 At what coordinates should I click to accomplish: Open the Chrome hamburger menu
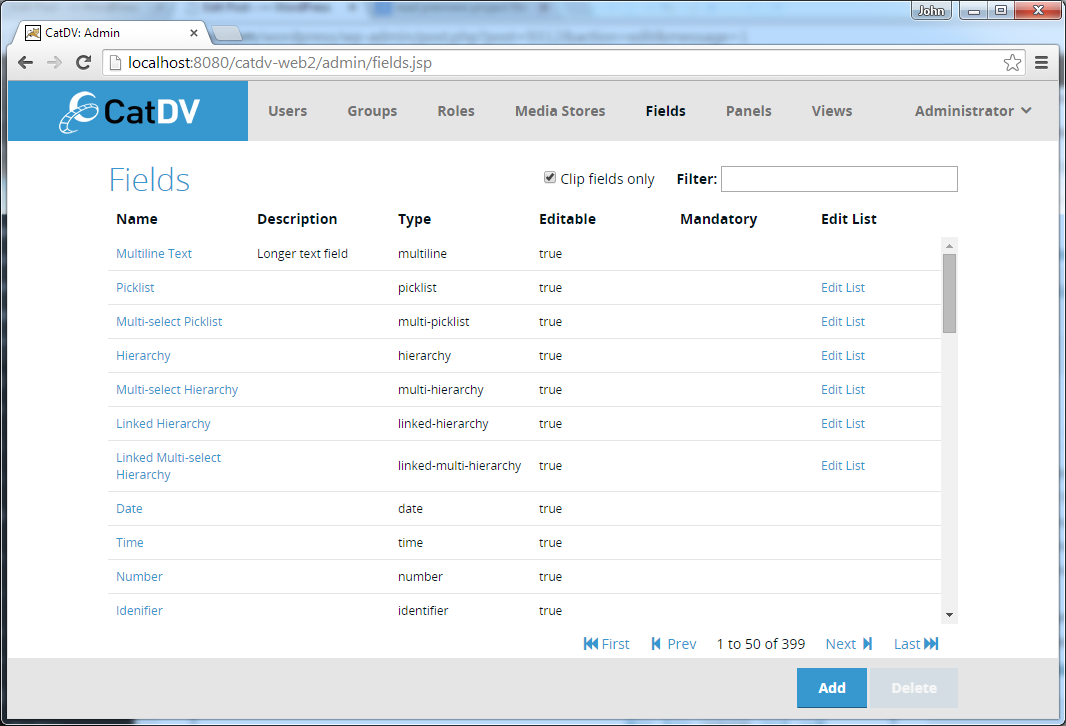(1041, 63)
